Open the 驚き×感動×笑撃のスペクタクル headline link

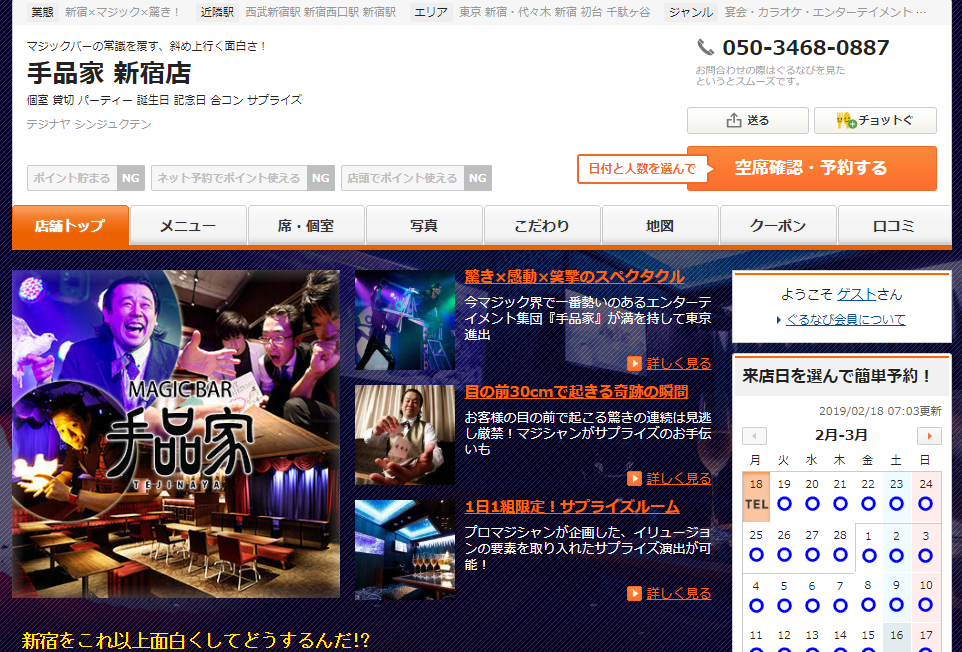(x=574, y=277)
